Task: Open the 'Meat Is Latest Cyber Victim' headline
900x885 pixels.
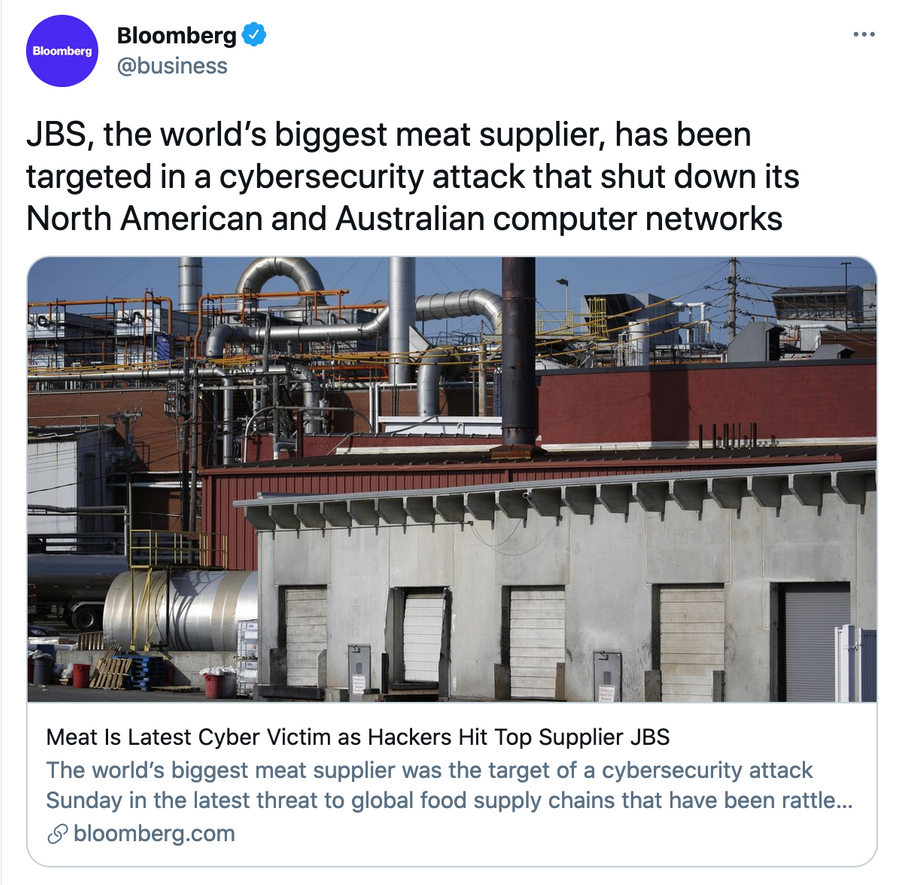Action: (x=358, y=737)
